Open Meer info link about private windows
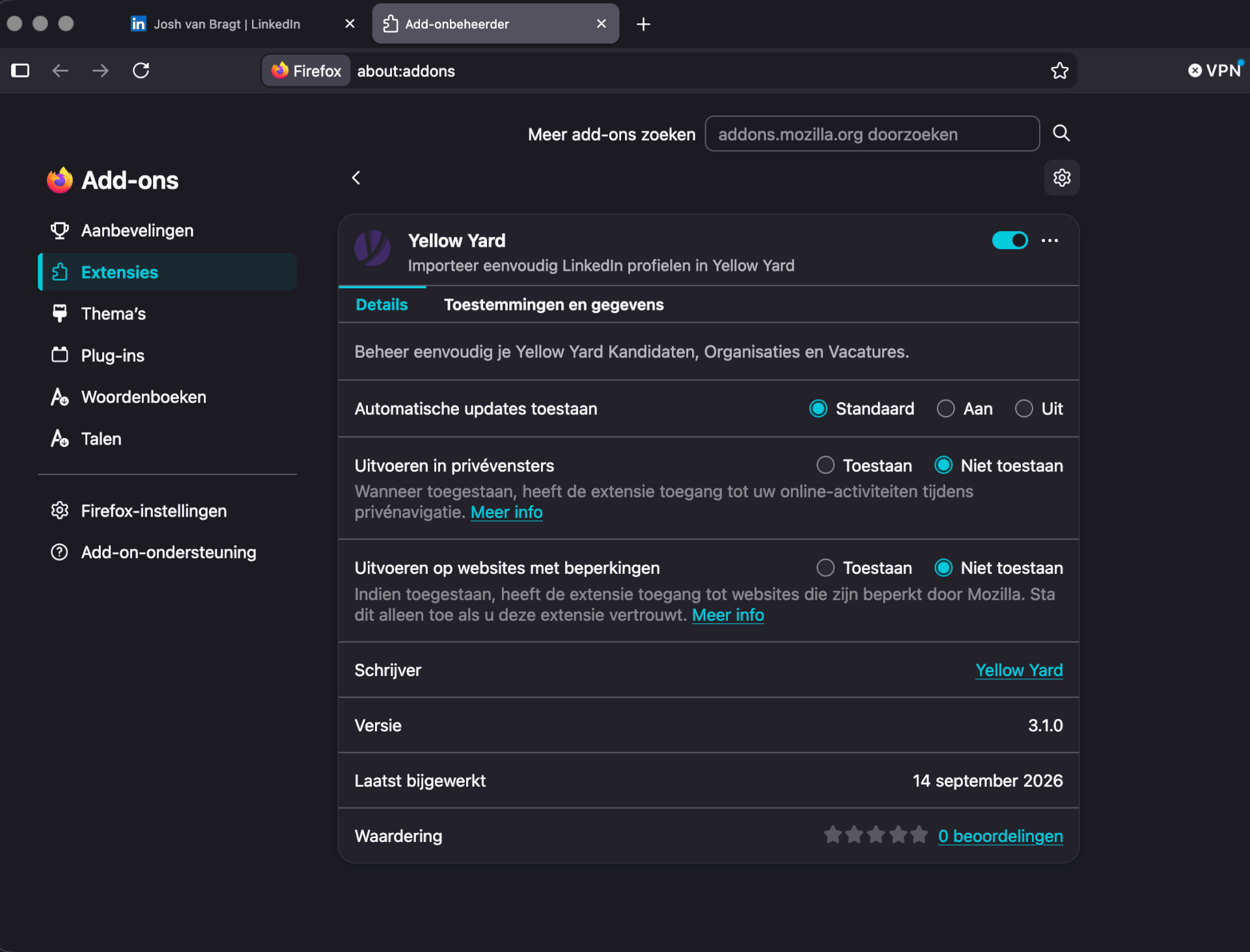The width and height of the screenshot is (1250, 952). 507,512
